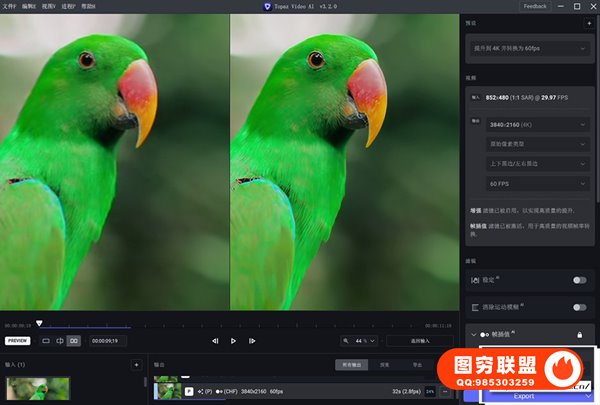The width and height of the screenshot is (600, 405).
Task: Add a new input with the plus icon
Action: (136, 365)
